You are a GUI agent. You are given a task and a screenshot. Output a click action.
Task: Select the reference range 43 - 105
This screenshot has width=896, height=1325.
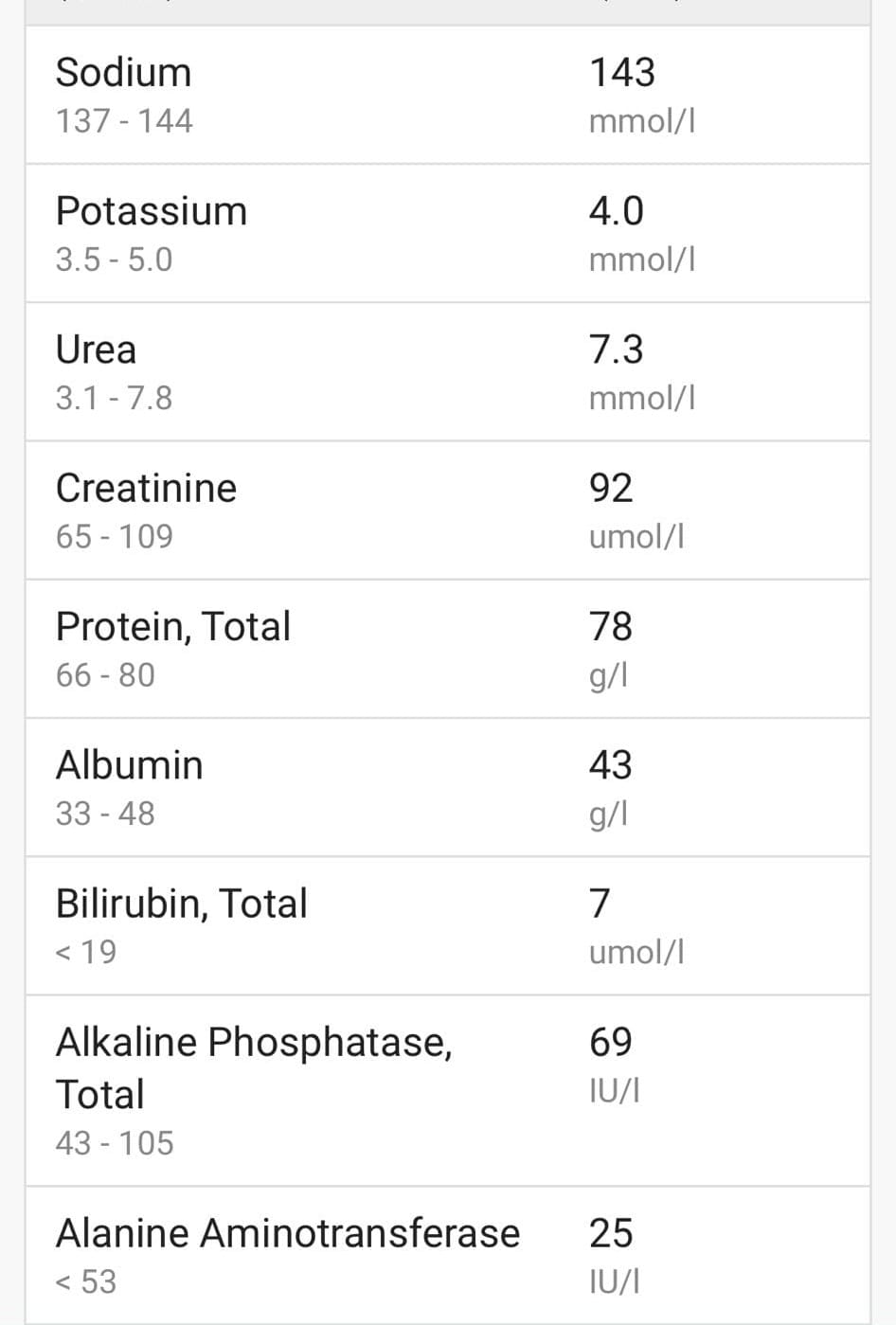point(115,1143)
